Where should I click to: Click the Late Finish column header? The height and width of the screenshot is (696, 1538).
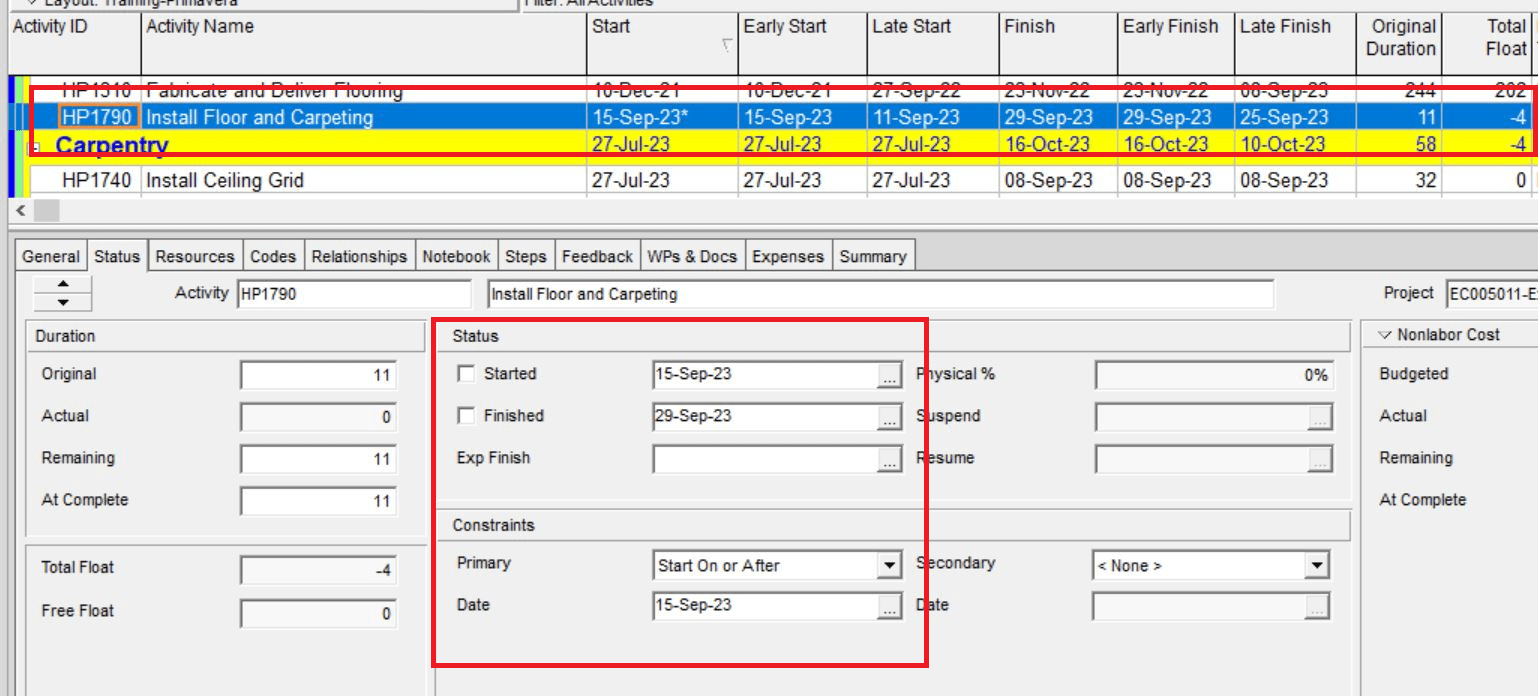(1295, 44)
